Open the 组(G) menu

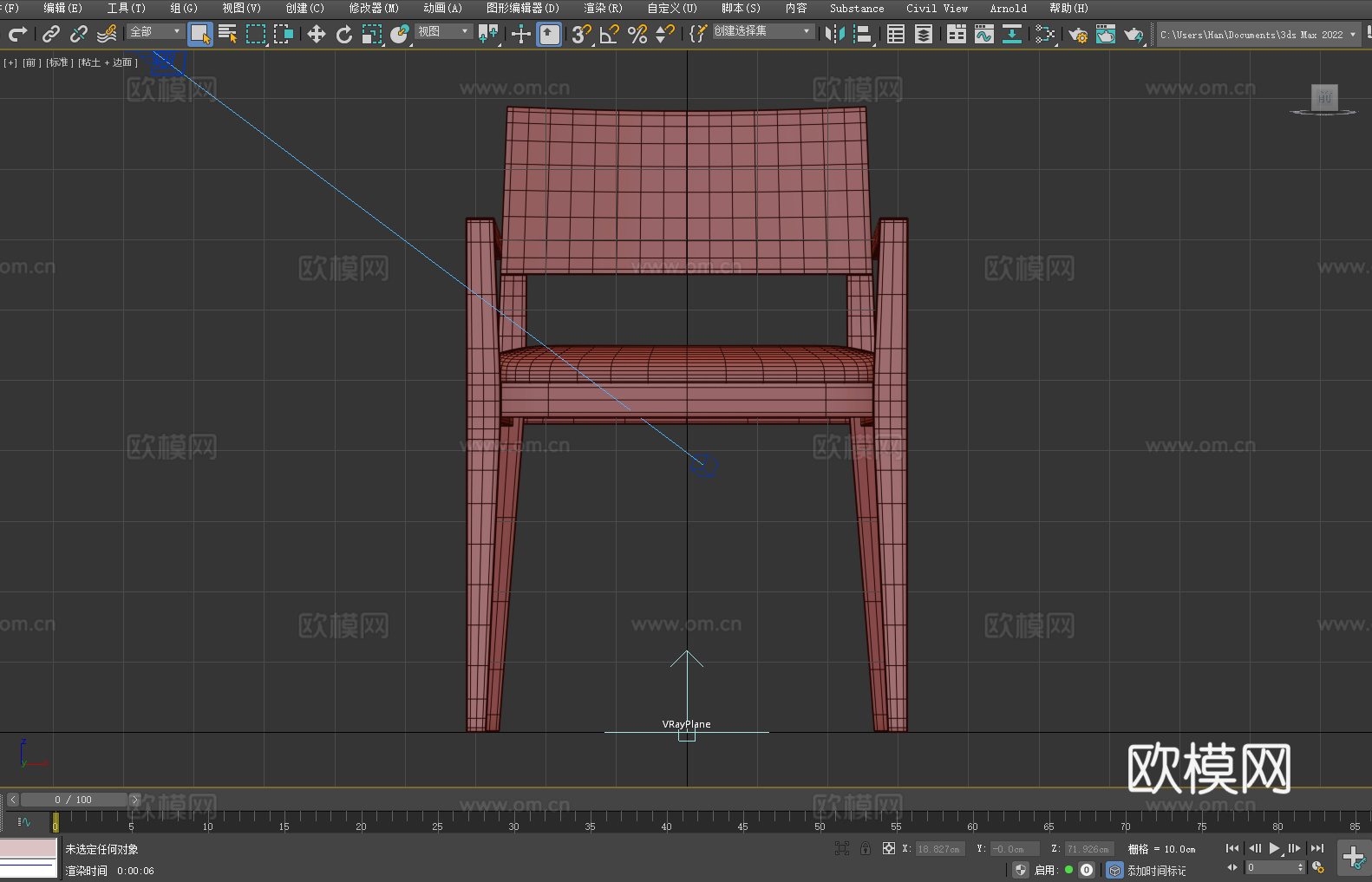(x=184, y=8)
